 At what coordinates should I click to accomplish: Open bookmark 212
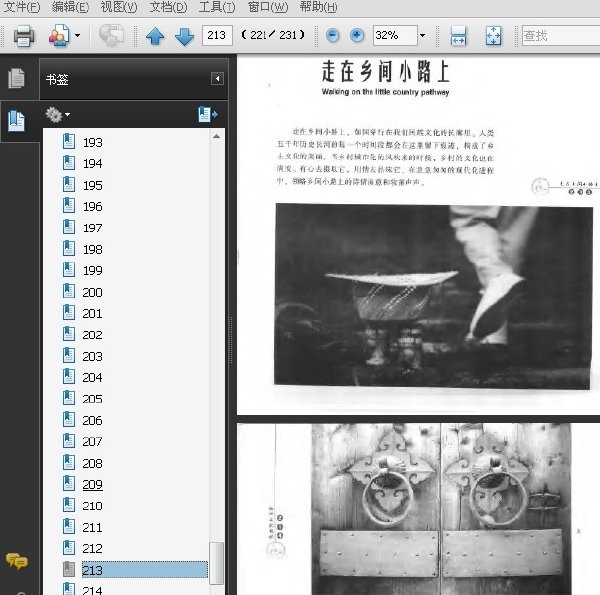point(93,548)
